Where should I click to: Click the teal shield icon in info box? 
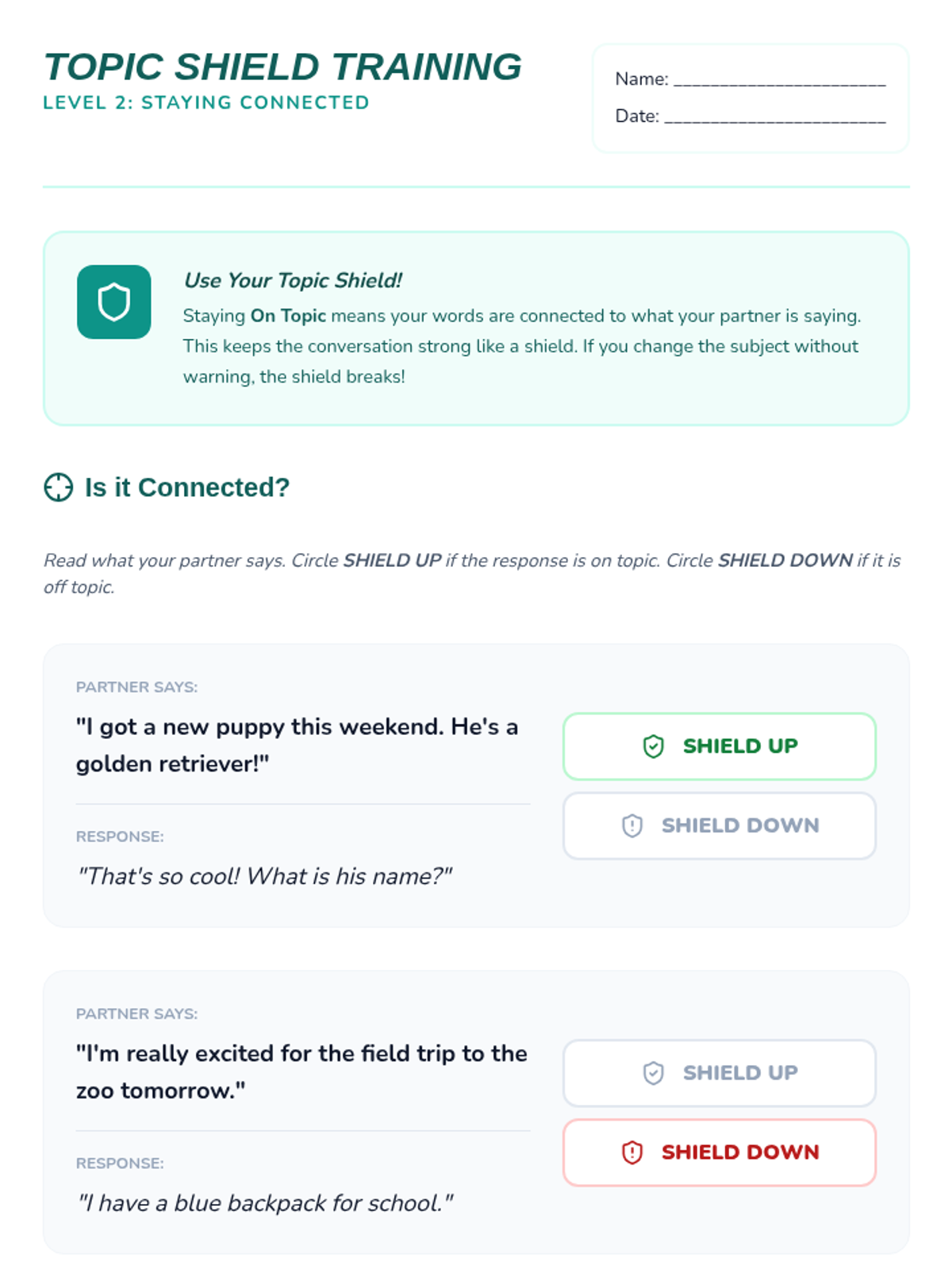[113, 302]
